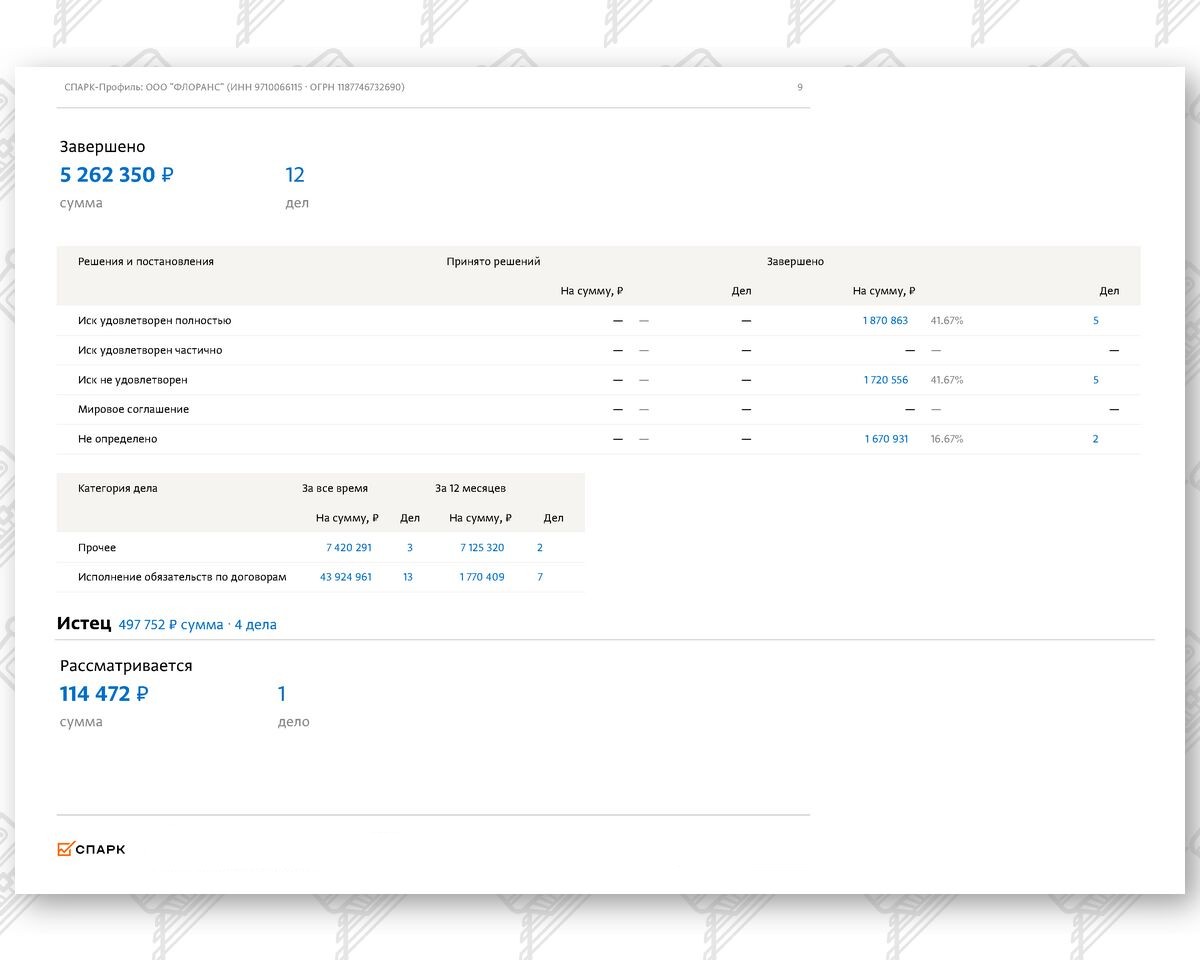Click the 13 all-time contract obligation cases
The width and height of the screenshot is (1200, 960).
pos(408,577)
